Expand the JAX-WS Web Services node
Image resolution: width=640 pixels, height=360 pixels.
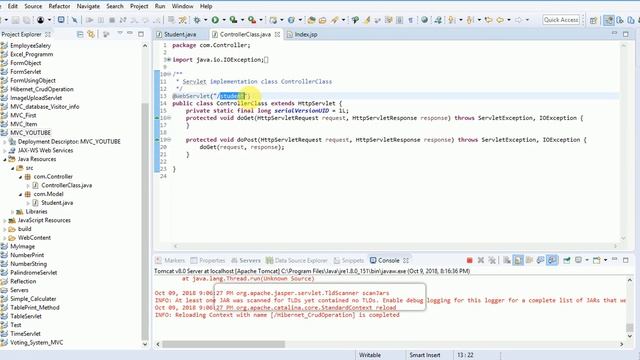click(x=5, y=150)
